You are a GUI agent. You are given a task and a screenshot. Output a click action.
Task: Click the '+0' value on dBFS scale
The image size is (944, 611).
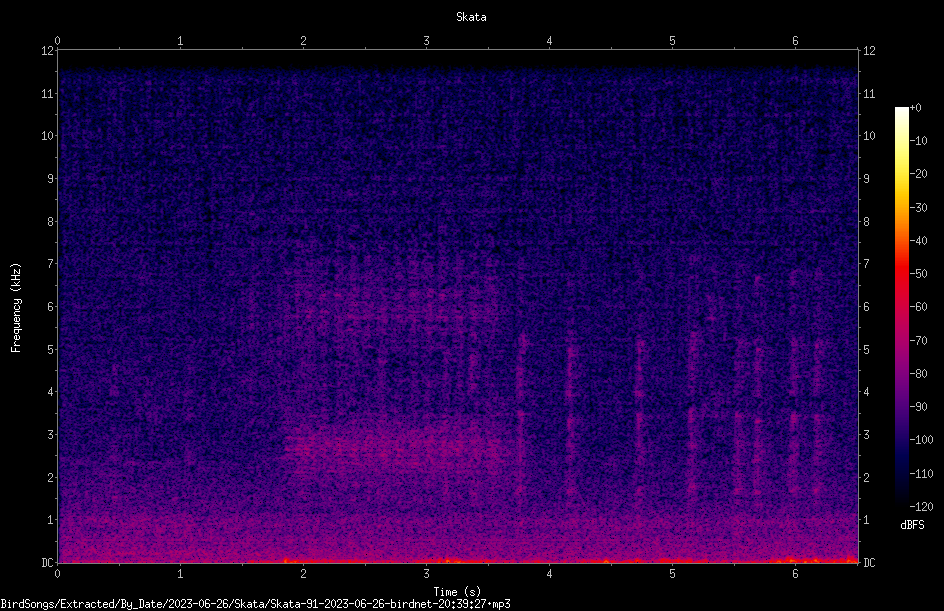(916, 108)
